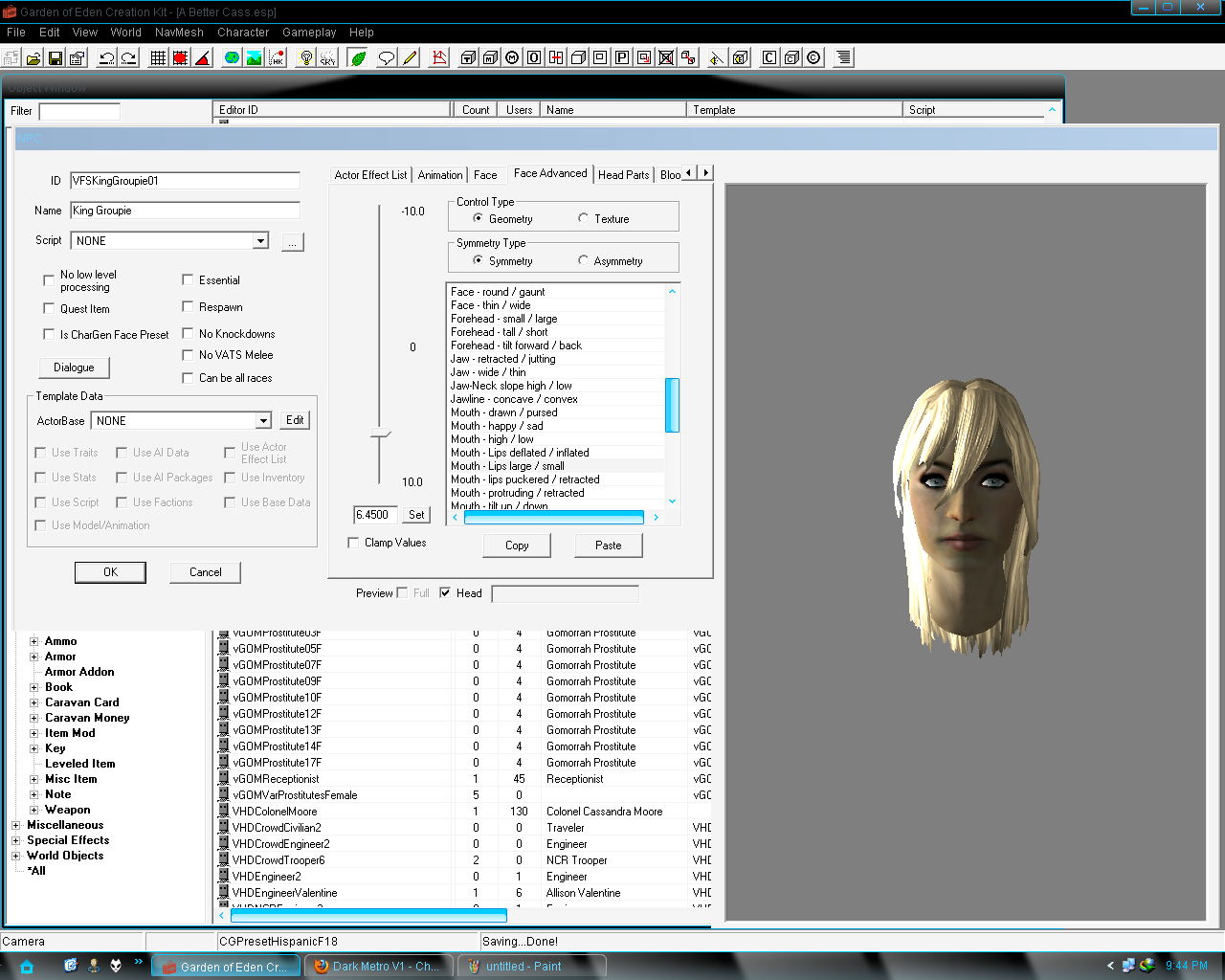Viewport: 1225px width, 980px height.
Task: Toggle the grid snap toolbar icon
Action: point(159,57)
